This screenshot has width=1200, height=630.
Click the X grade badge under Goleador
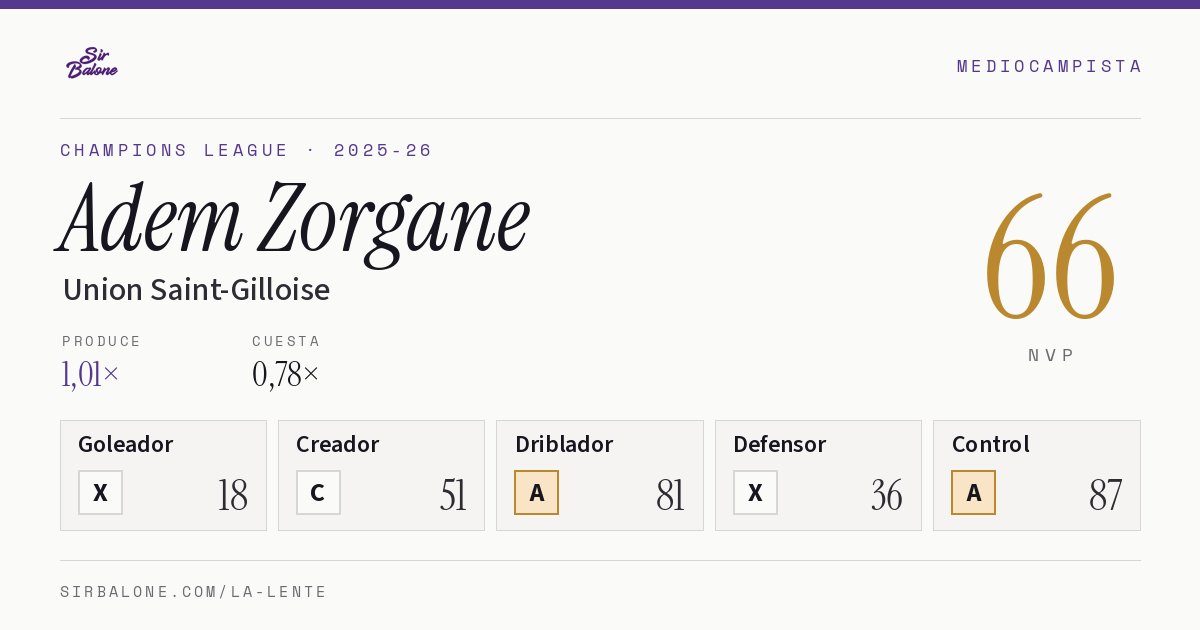[100, 493]
